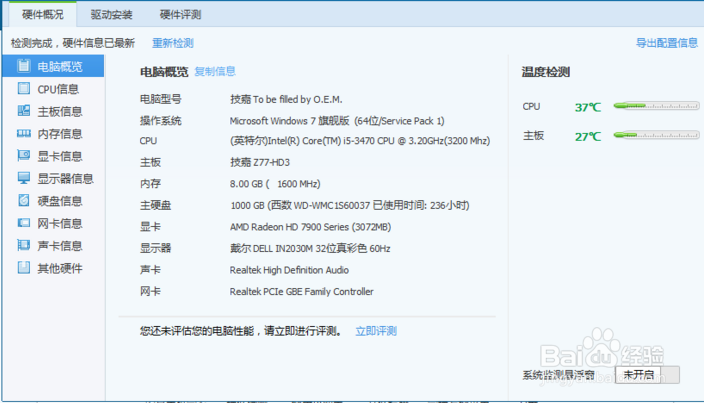The width and height of the screenshot is (704, 403).
Task: Open the 显卡信息 sidebar entry
Action: pyautogui.click(x=53, y=156)
